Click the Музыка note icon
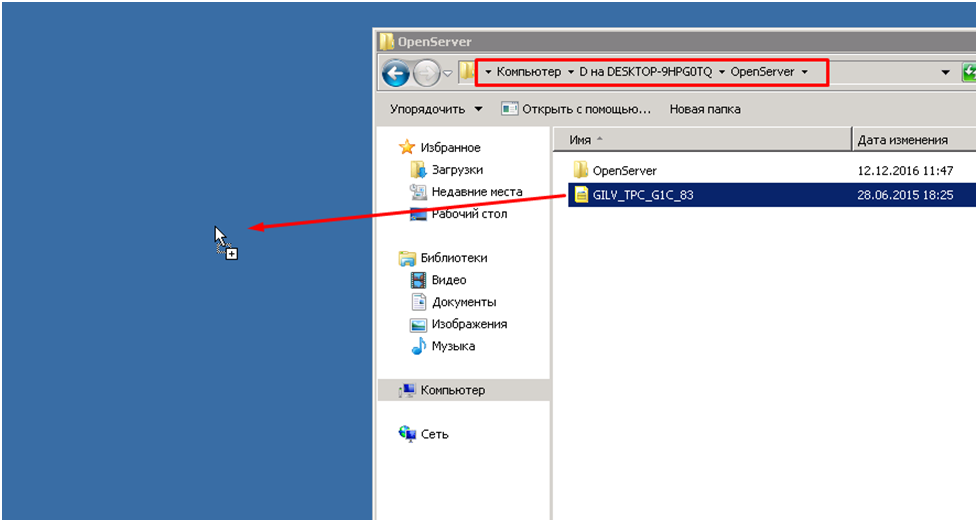The image size is (978, 522). pyautogui.click(x=419, y=346)
